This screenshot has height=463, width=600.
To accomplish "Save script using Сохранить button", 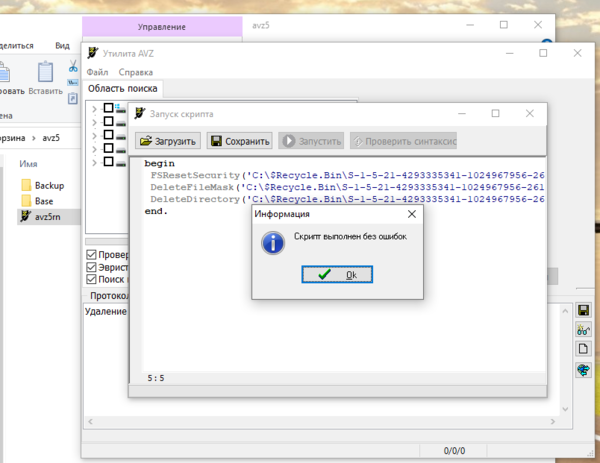I will click(x=240, y=141).
